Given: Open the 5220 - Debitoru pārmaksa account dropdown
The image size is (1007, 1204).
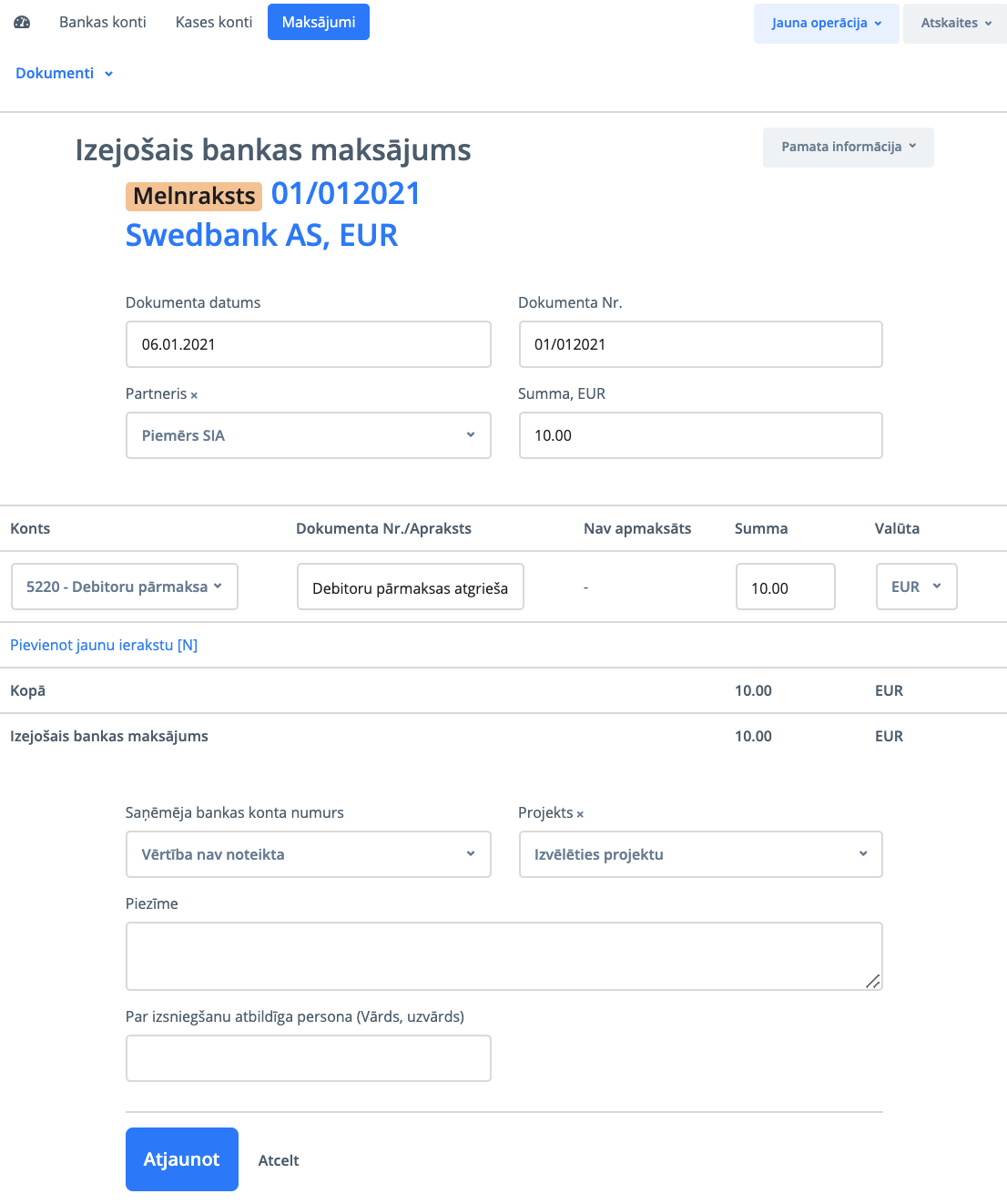Looking at the screenshot, I should point(125,587).
